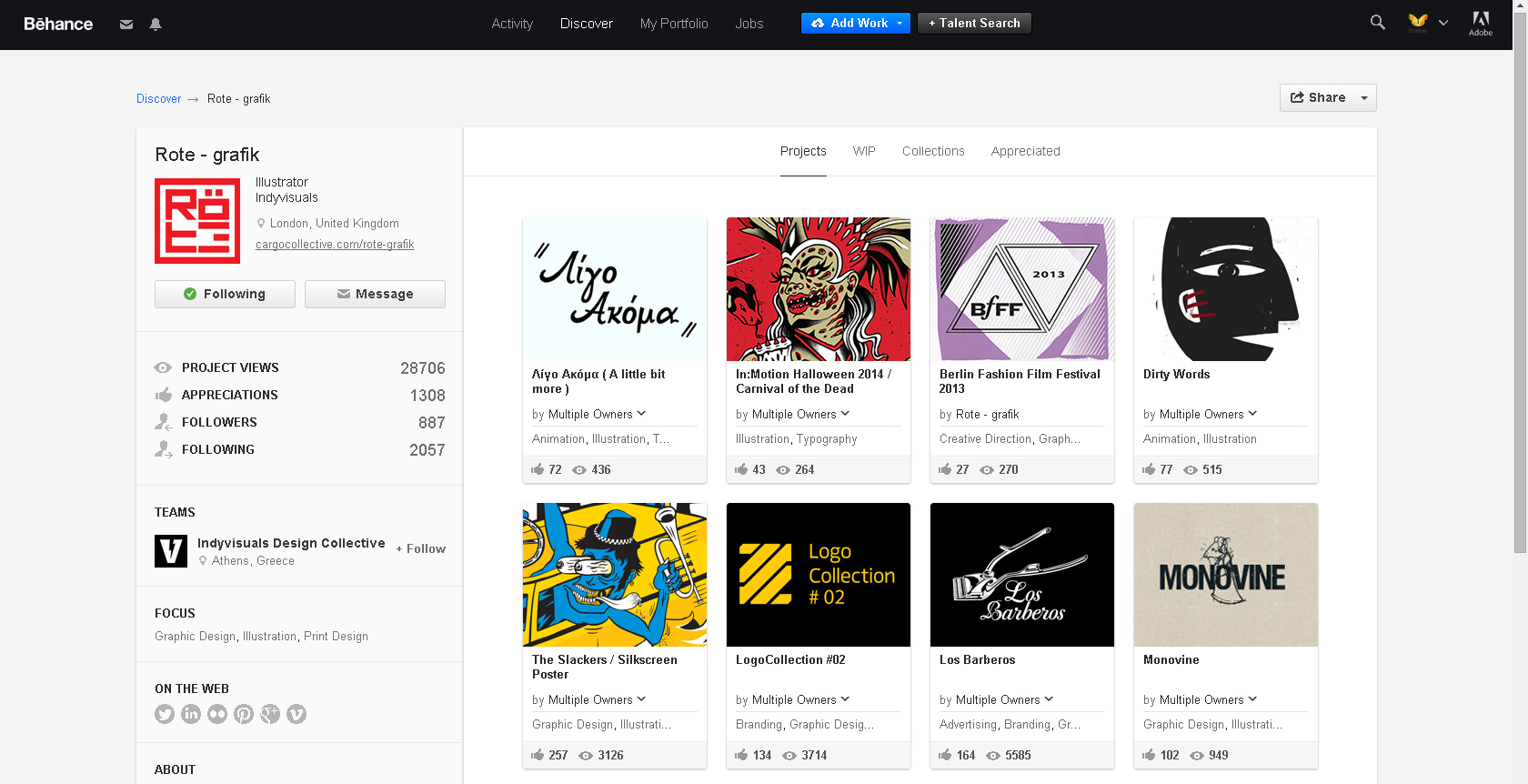Open the Flickr social icon
The width and height of the screenshot is (1528, 784).
(x=217, y=714)
